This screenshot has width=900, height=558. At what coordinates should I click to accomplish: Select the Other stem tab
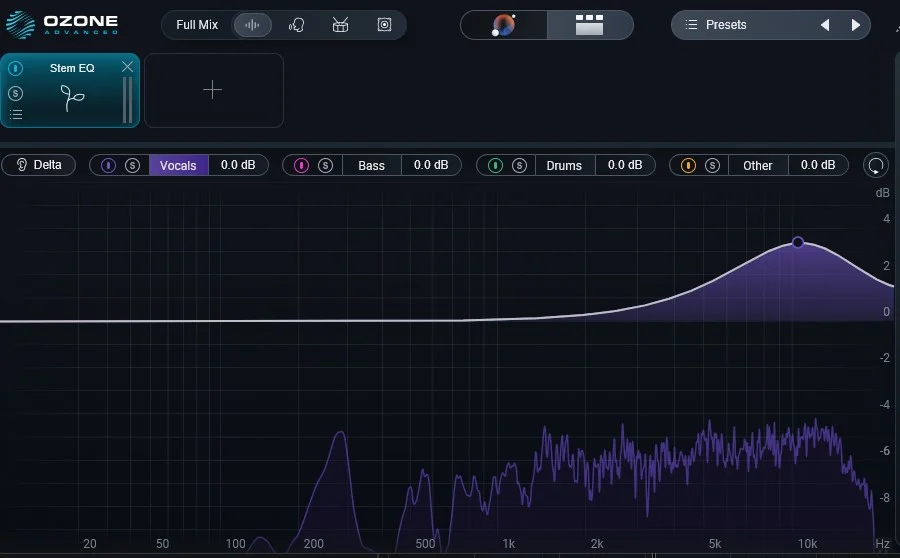pyautogui.click(x=758, y=165)
